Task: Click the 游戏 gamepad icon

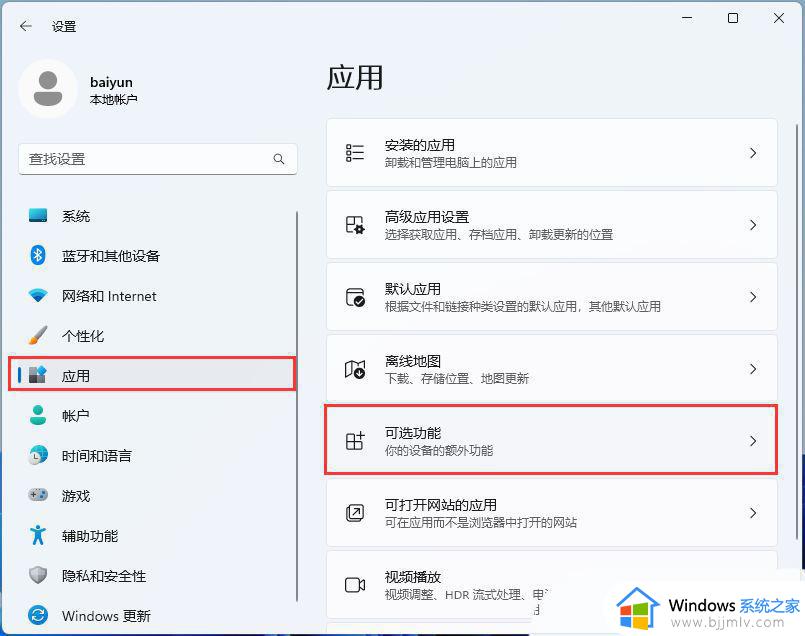Action: [38, 495]
